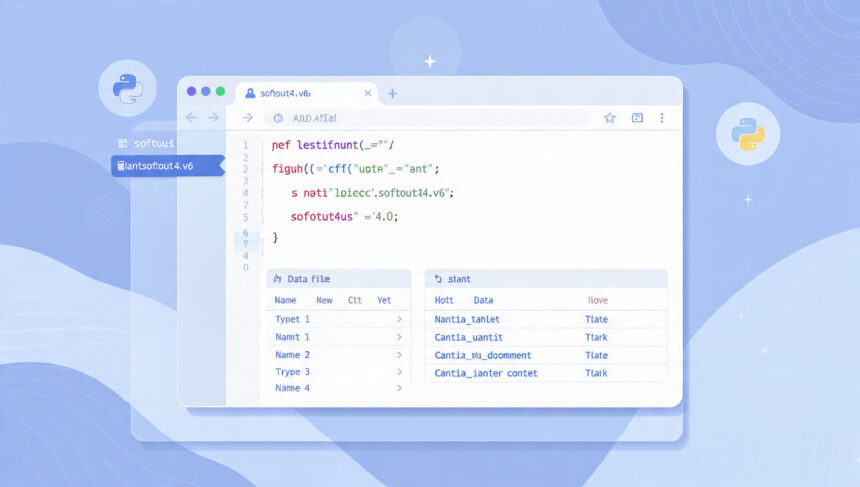Image resolution: width=860 pixels, height=487 pixels.
Task: Select the Cantia_ianter contet row
Action: point(546,373)
